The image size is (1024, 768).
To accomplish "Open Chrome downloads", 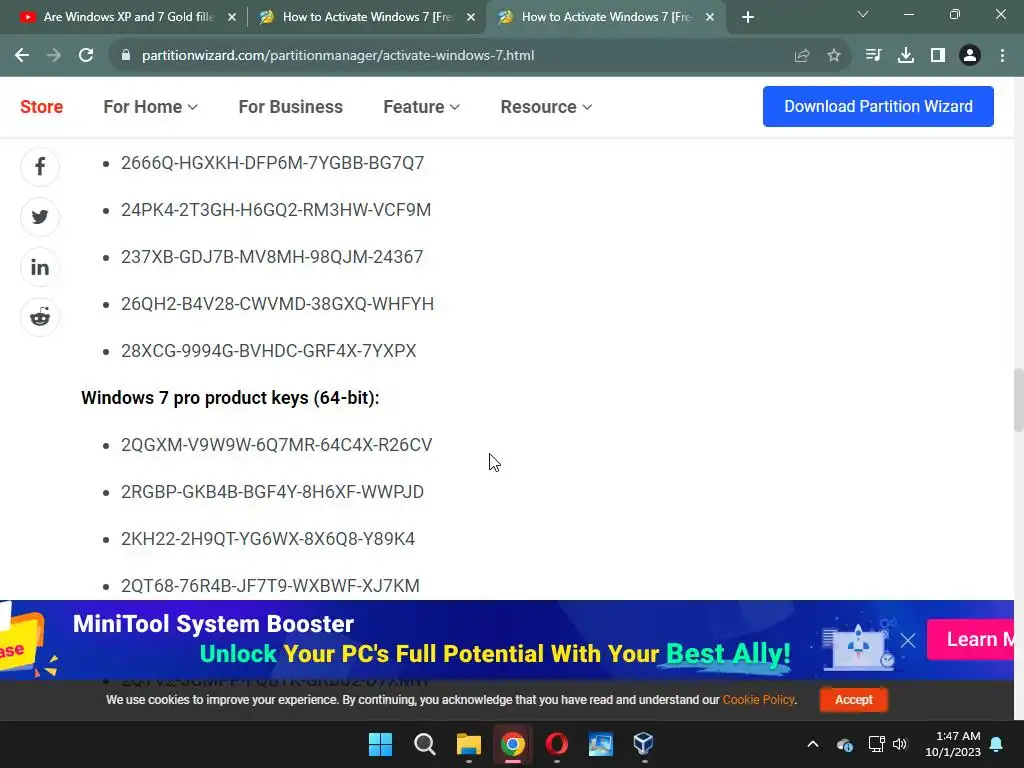I will [906, 56].
